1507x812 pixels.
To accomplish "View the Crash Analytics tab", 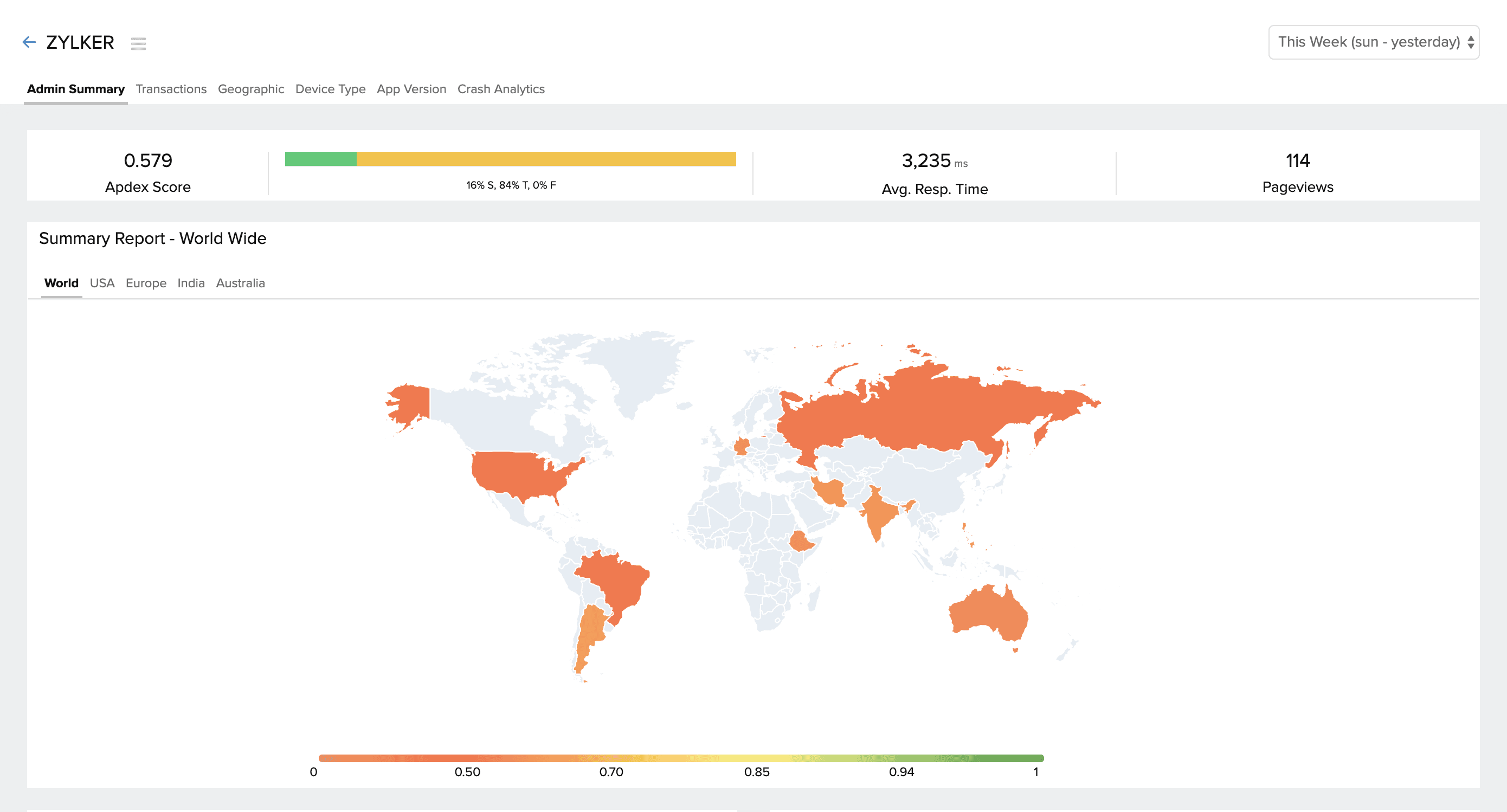I will click(x=500, y=89).
